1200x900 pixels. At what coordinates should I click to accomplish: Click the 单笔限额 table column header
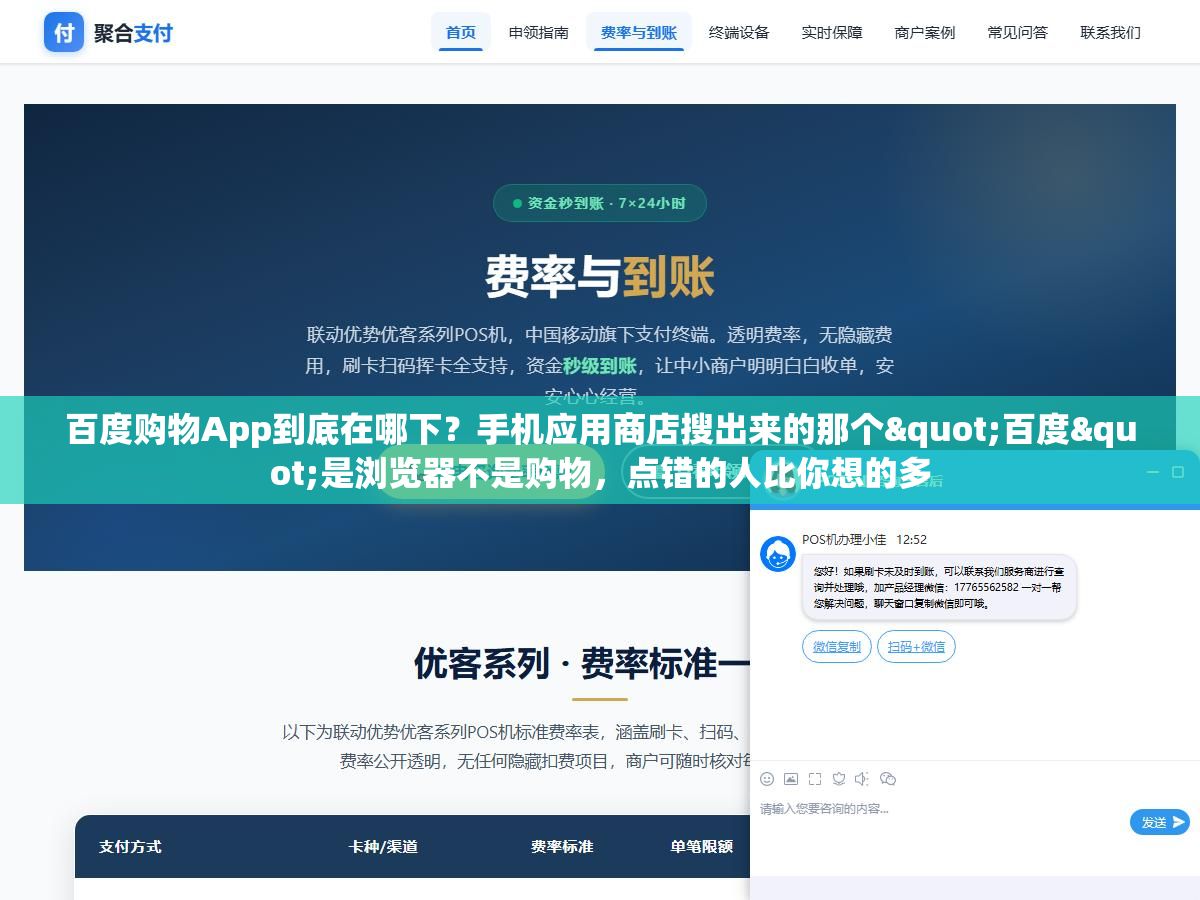(702, 846)
